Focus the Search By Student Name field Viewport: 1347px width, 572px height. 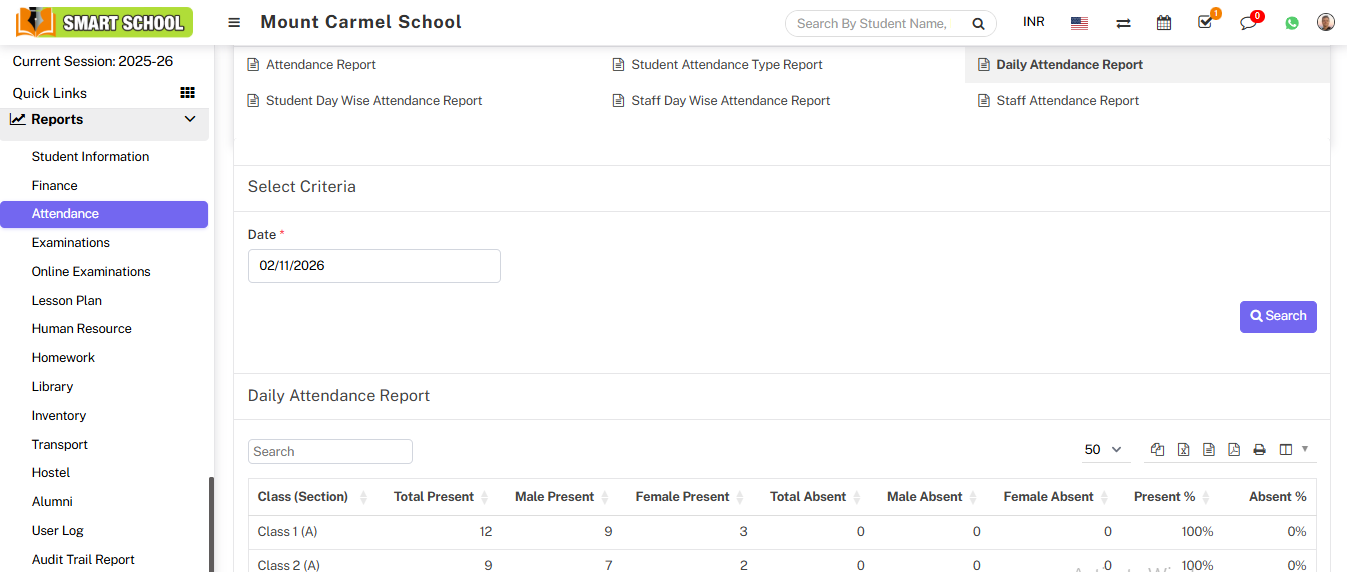(x=875, y=23)
